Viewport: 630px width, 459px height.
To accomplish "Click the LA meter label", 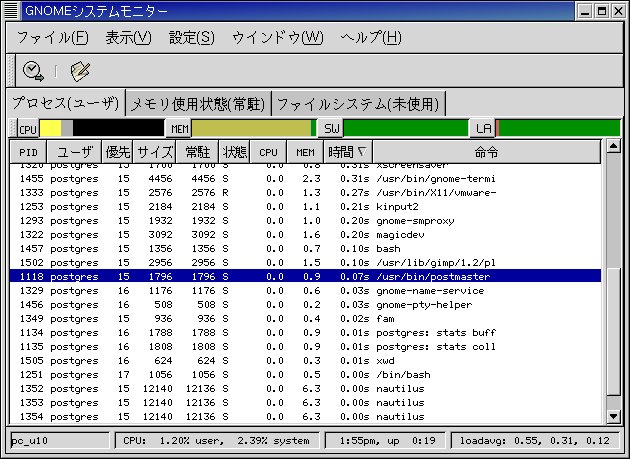I will coord(483,129).
